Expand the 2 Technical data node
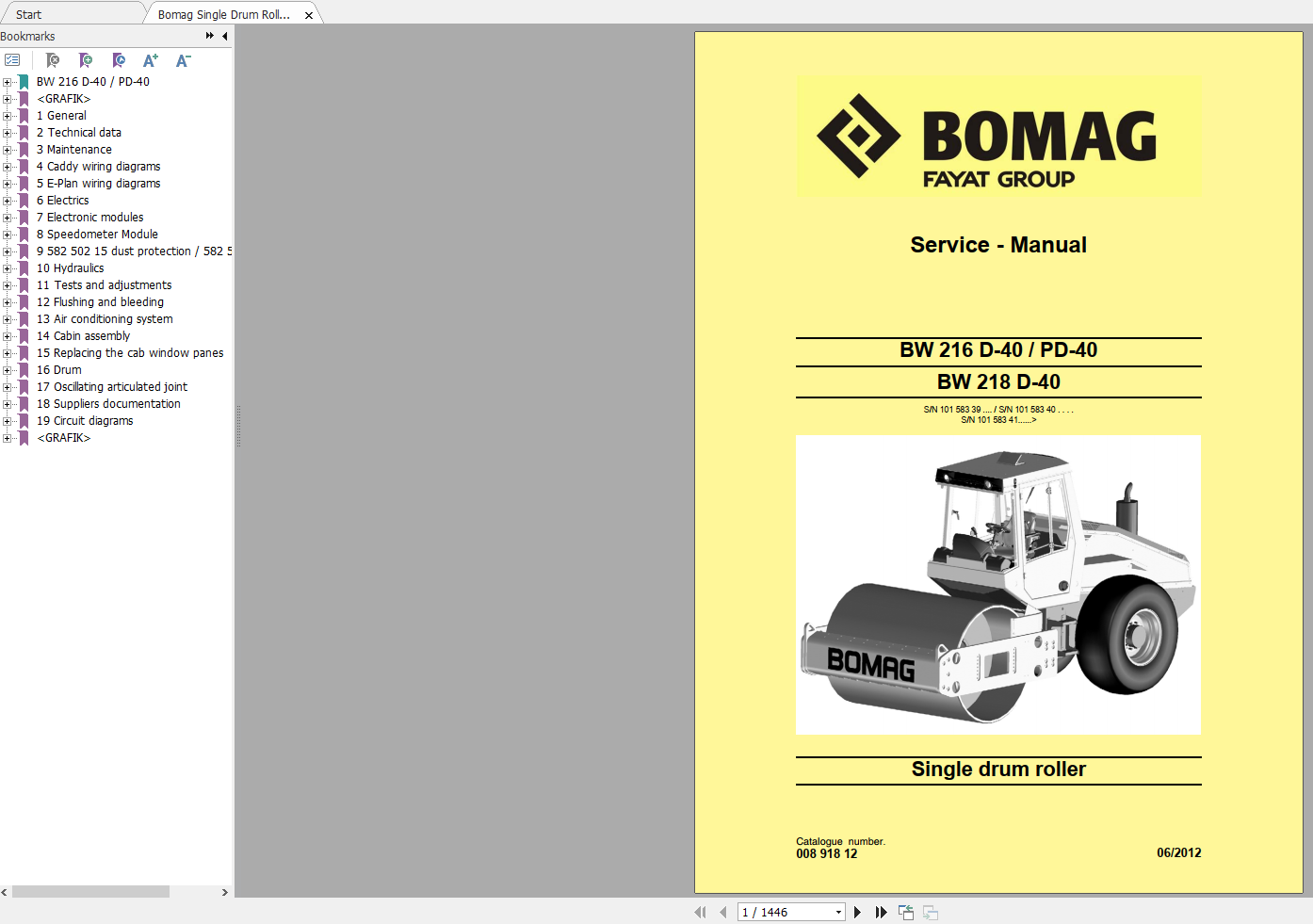Screen dimensions: 1313x924 pos(7,133)
